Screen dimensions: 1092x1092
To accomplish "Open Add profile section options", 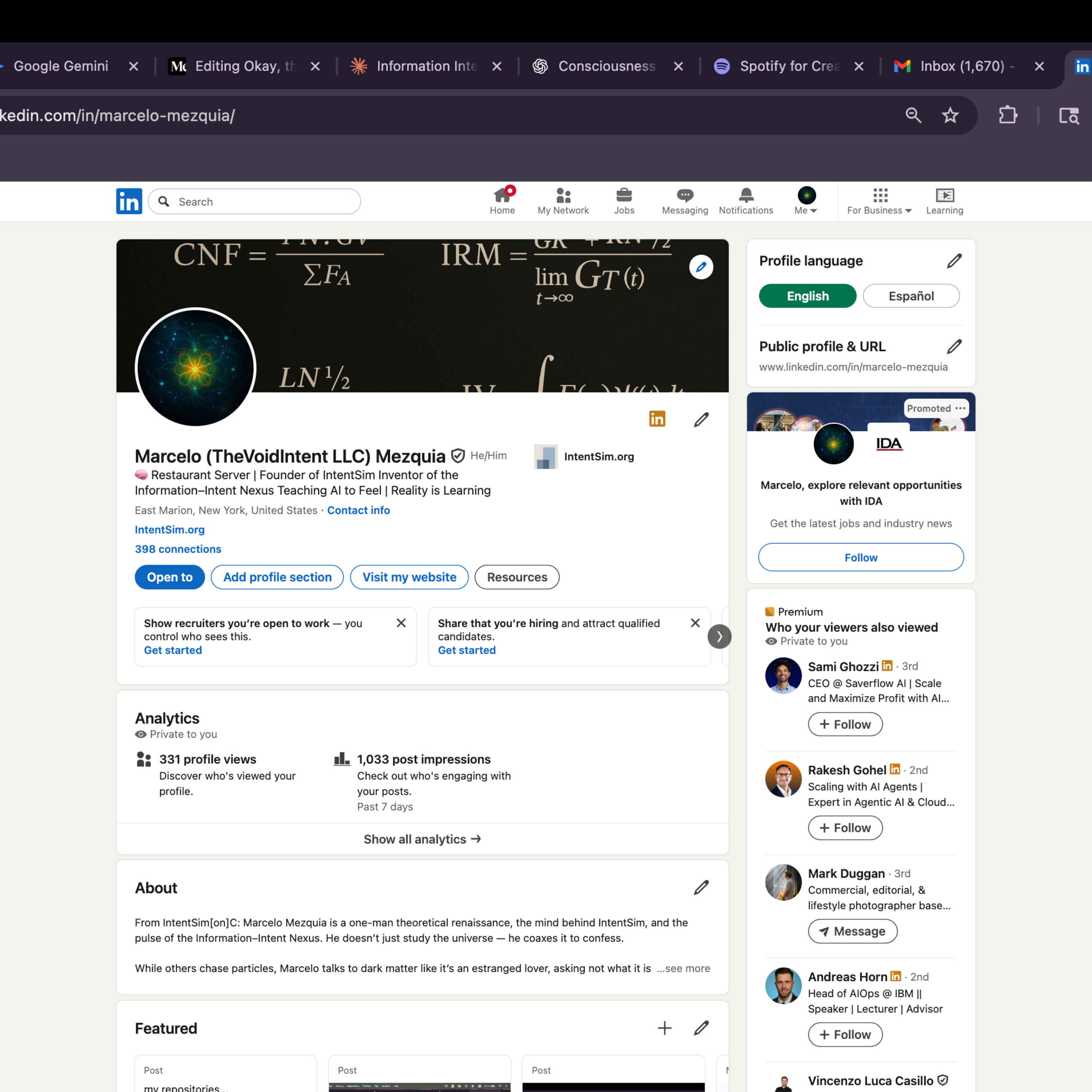I will click(x=277, y=577).
